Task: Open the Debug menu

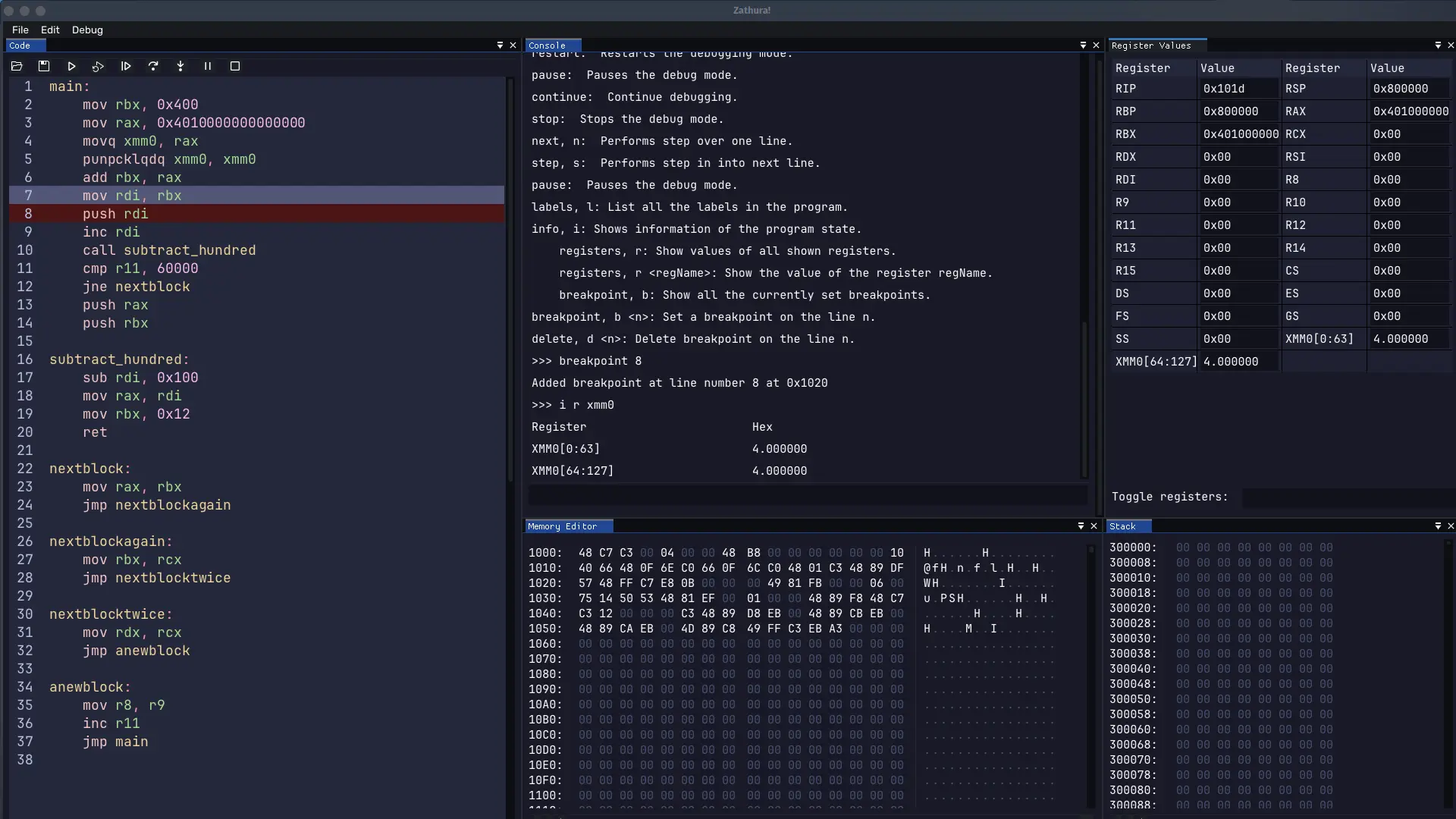Action: pos(87,30)
